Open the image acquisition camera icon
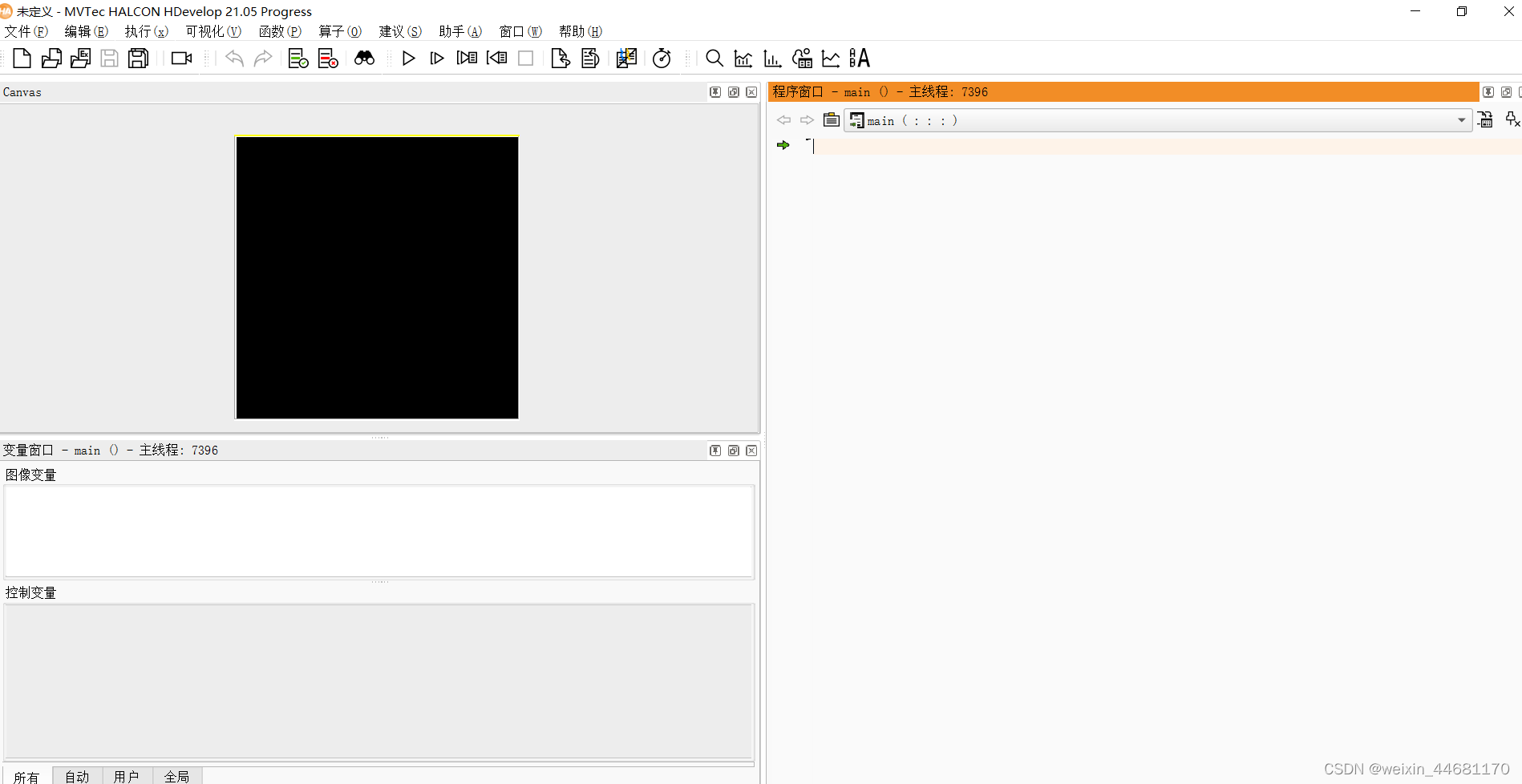The height and width of the screenshot is (784, 1522). click(182, 59)
